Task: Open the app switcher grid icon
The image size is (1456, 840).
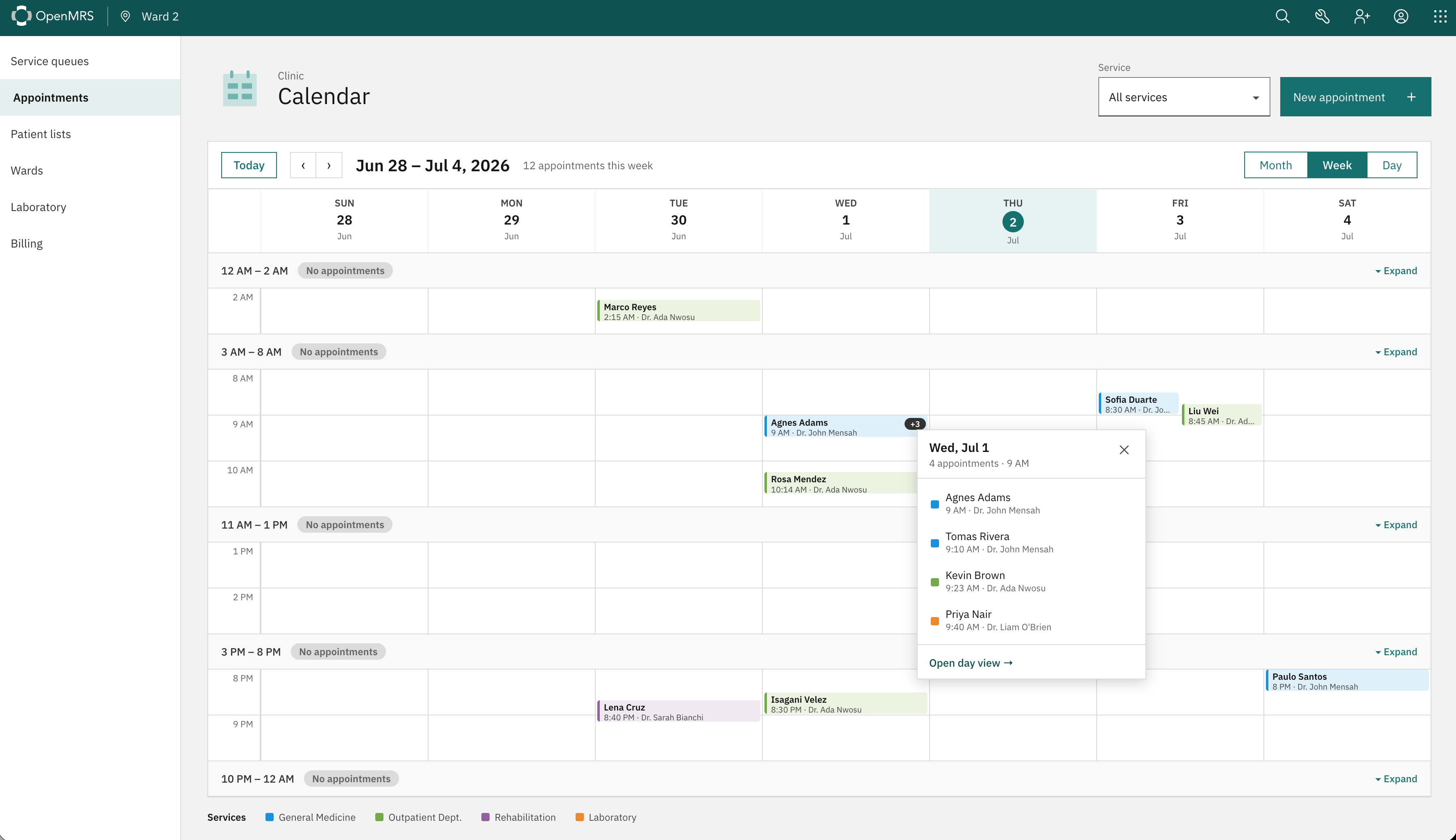Action: [x=1440, y=16]
